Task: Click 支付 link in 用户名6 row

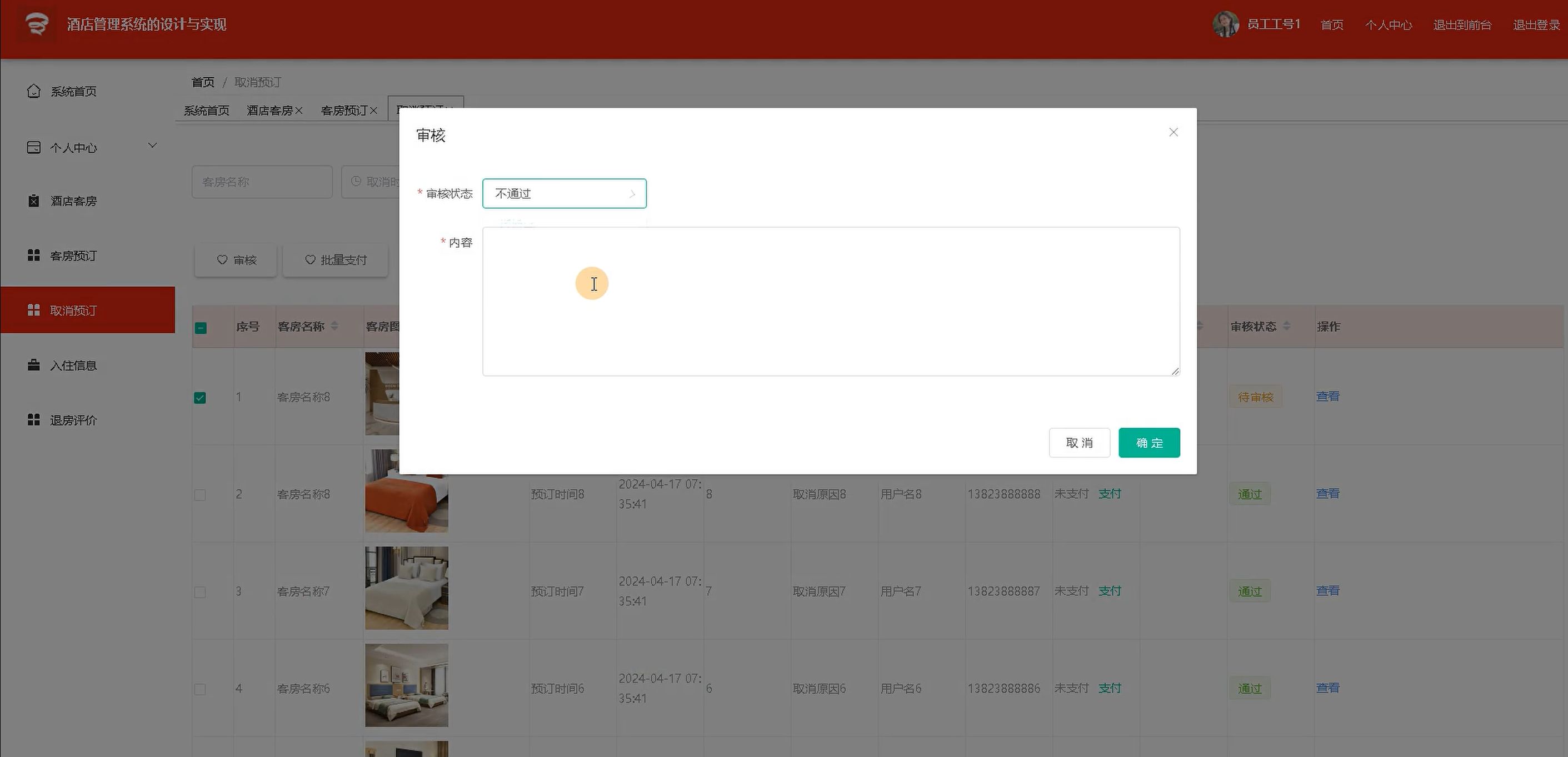Action: (x=1110, y=688)
